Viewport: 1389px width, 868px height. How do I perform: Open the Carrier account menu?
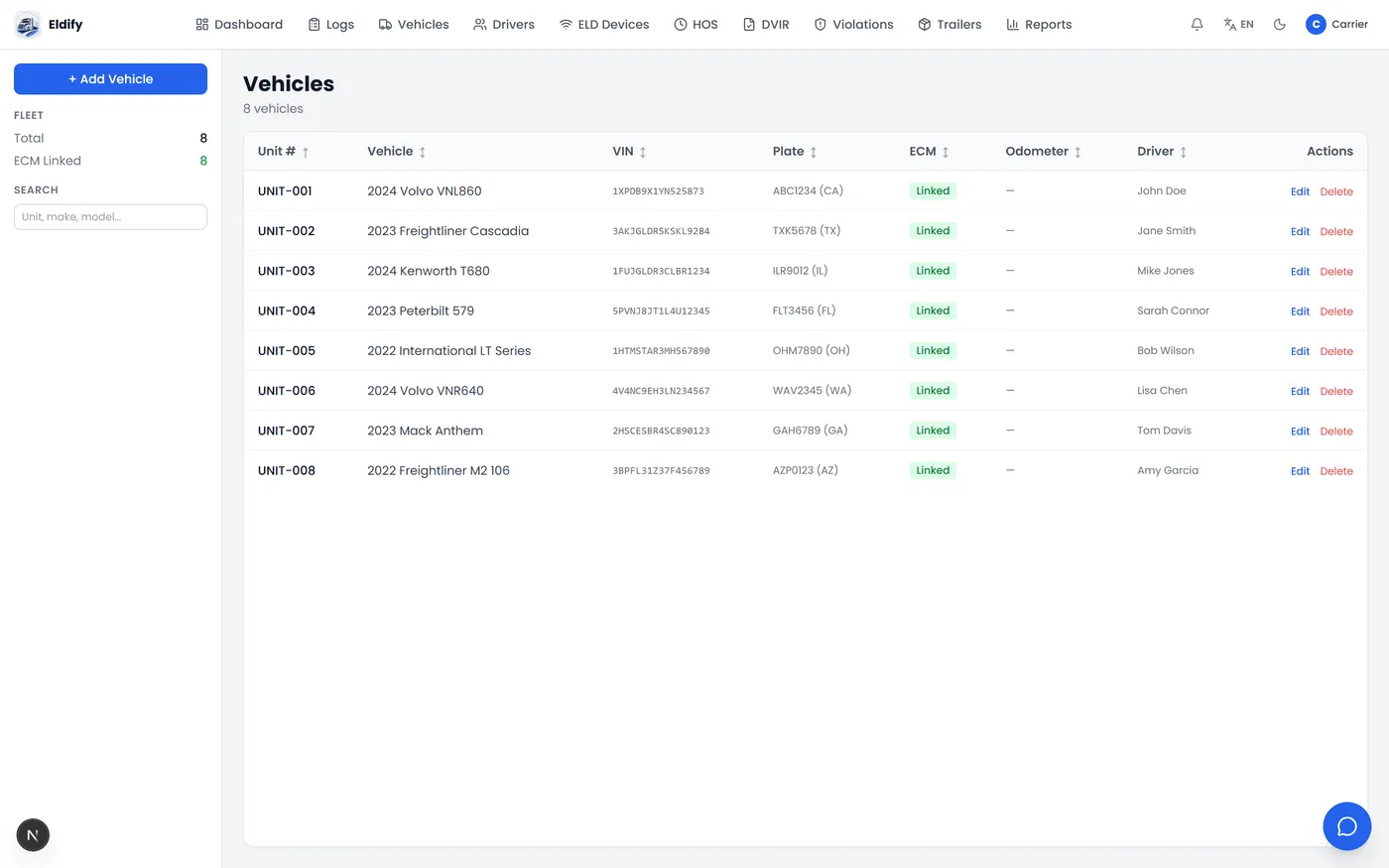tap(1336, 24)
